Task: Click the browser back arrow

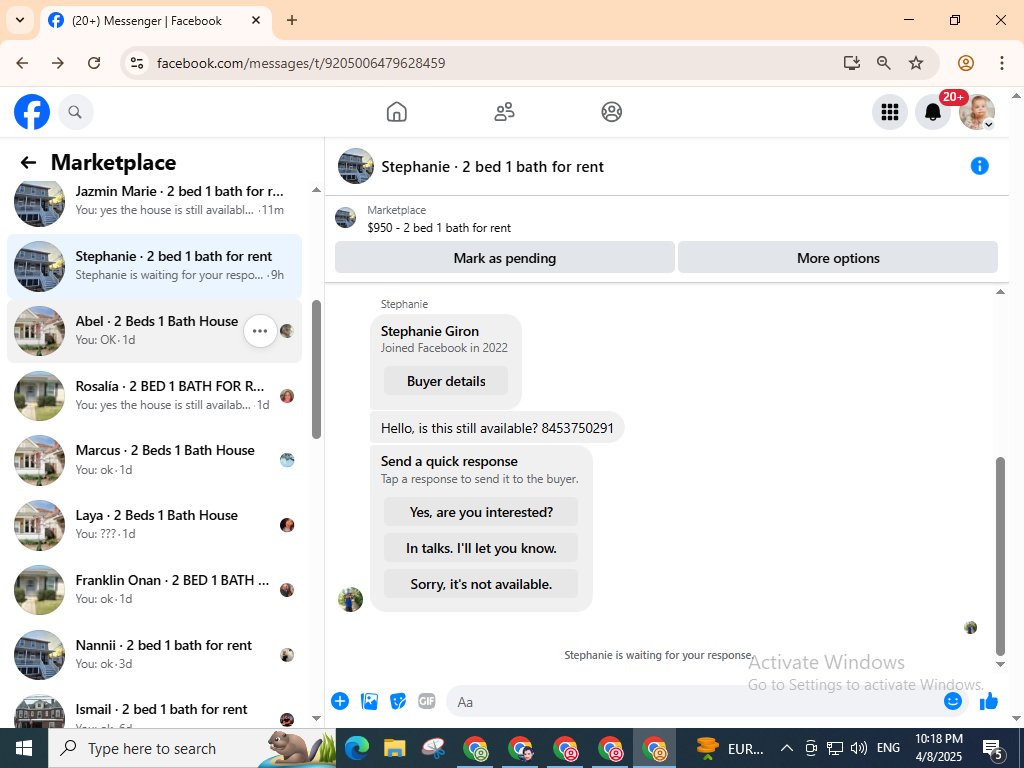Action: pyautogui.click(x=22, y=63)
